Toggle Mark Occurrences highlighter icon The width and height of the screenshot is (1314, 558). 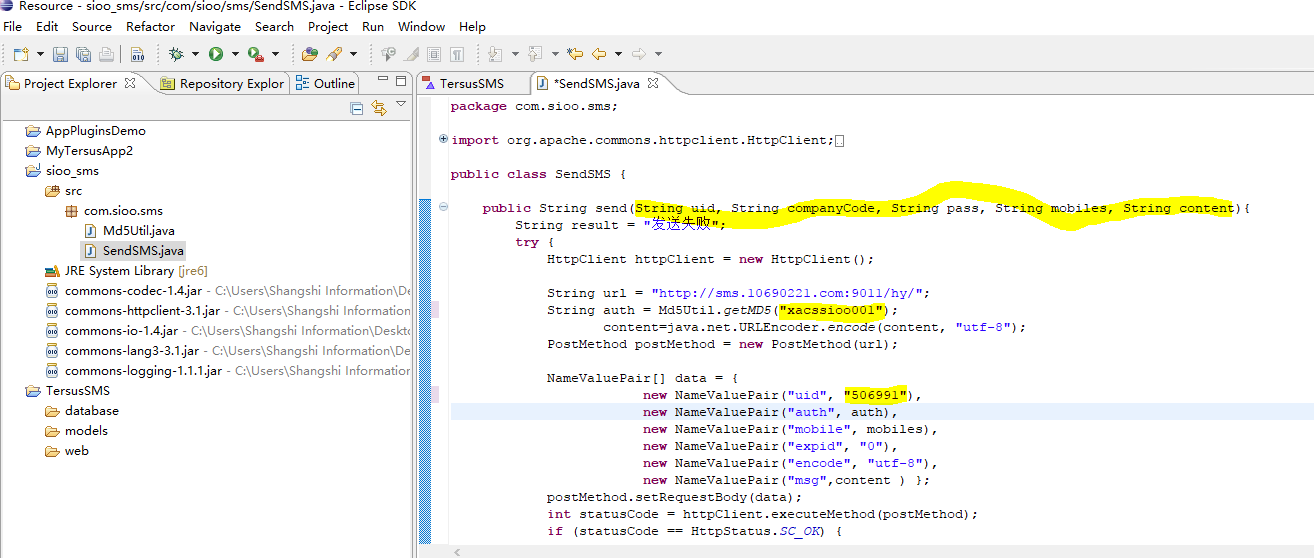(x=411, y=54)
